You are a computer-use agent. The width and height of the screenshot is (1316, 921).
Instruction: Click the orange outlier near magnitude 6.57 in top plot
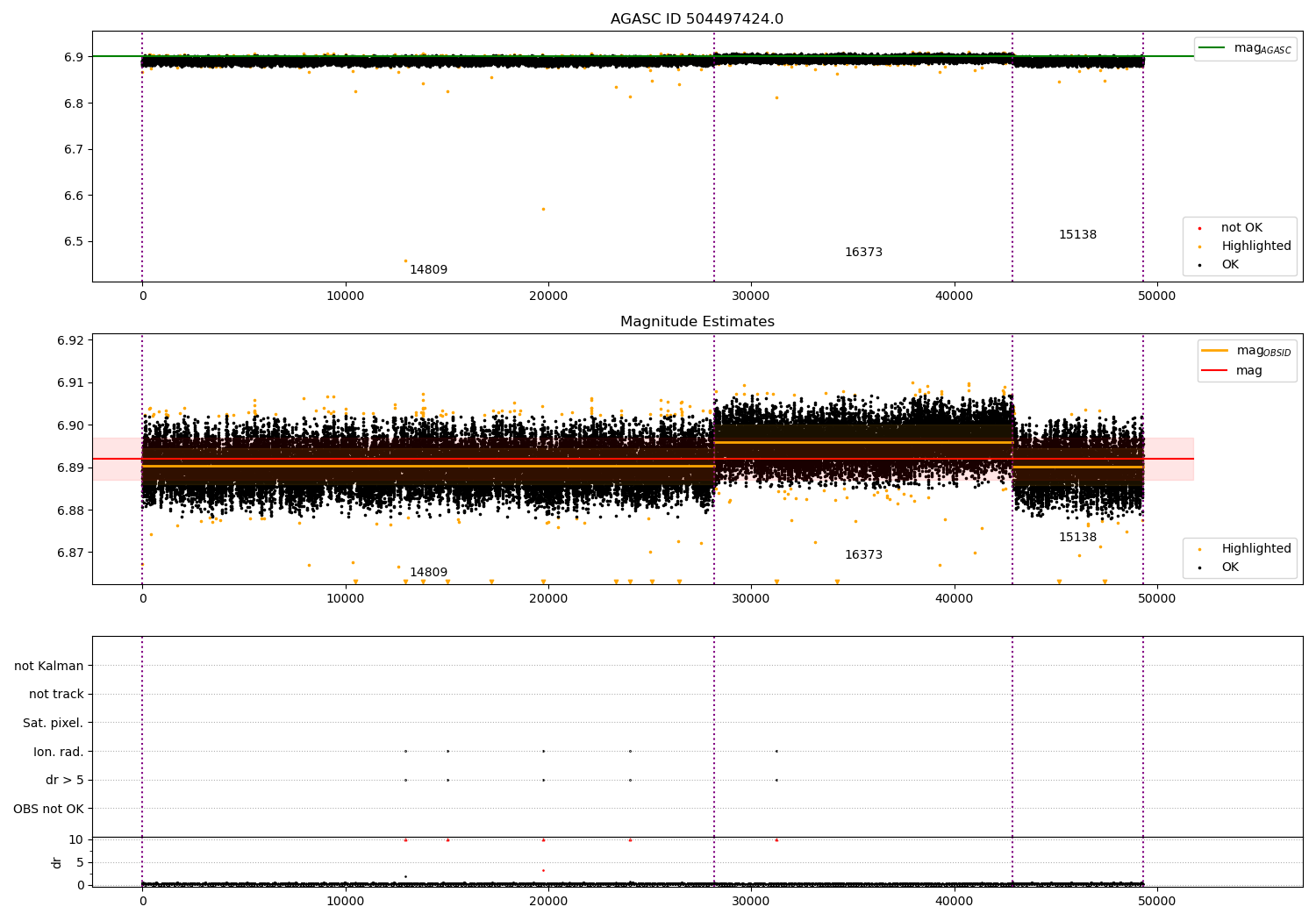point(543,209)
